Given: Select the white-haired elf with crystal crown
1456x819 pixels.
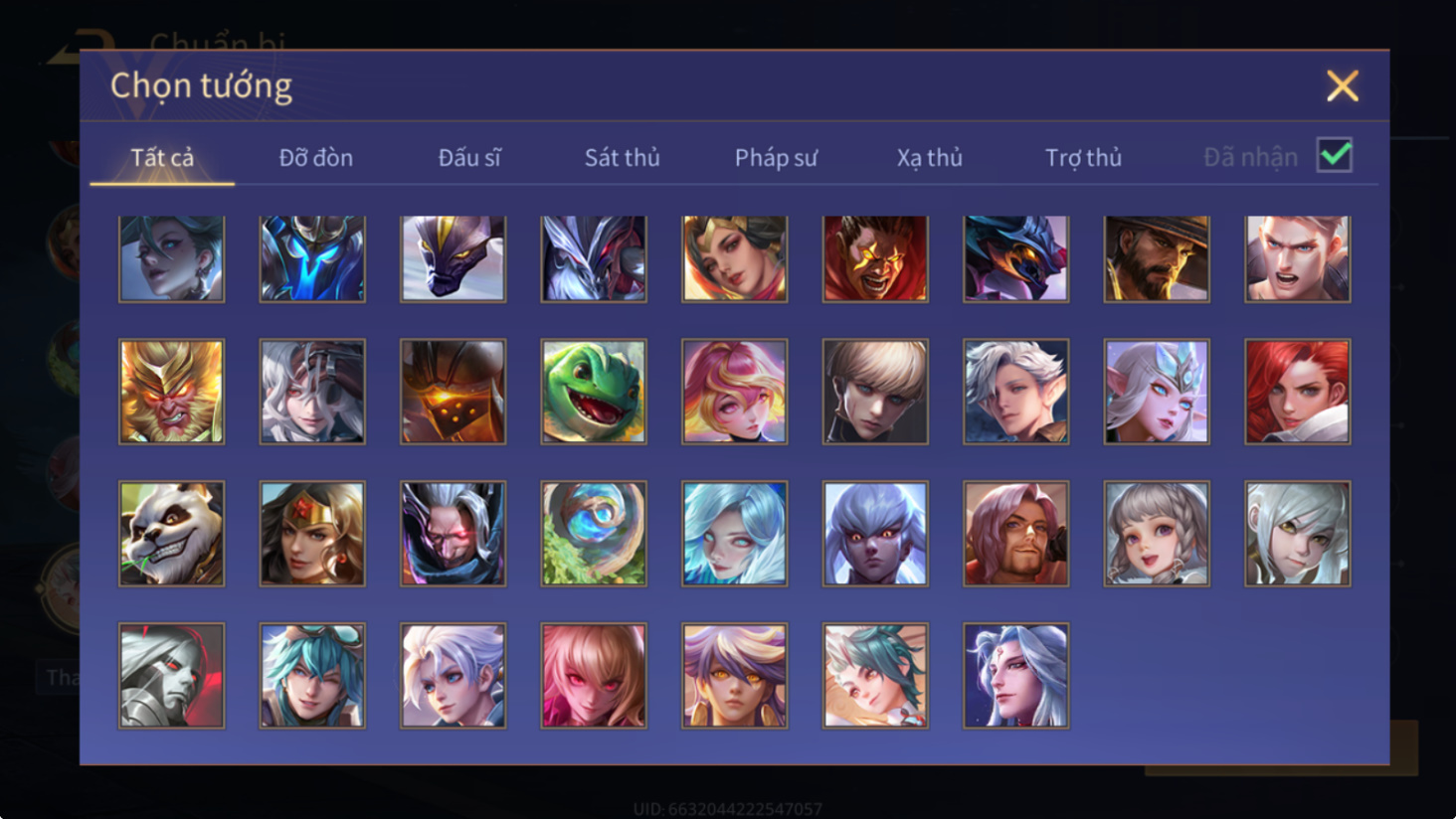Looking at the screenshot, I should pos(1157,392).
